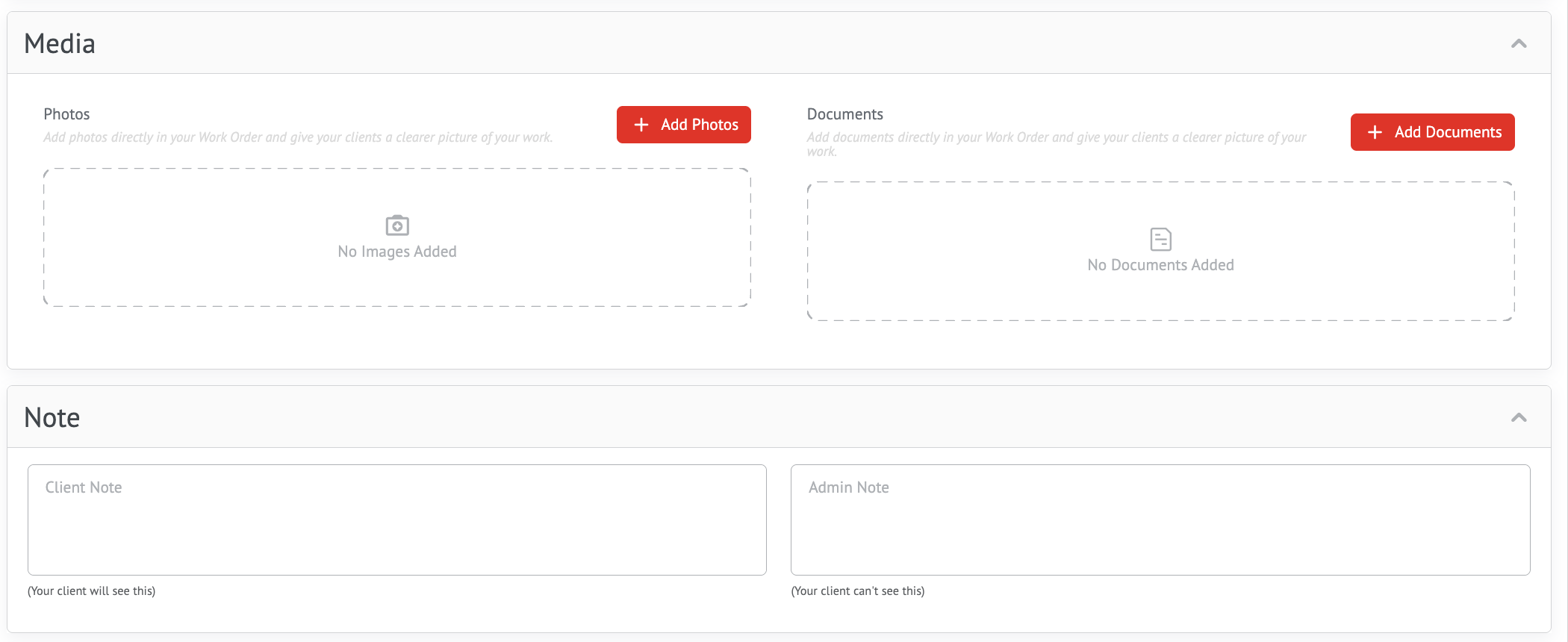Collapse the Note section chevron
Viewport: 1568px width, 642px height.
coord(1519,417)
